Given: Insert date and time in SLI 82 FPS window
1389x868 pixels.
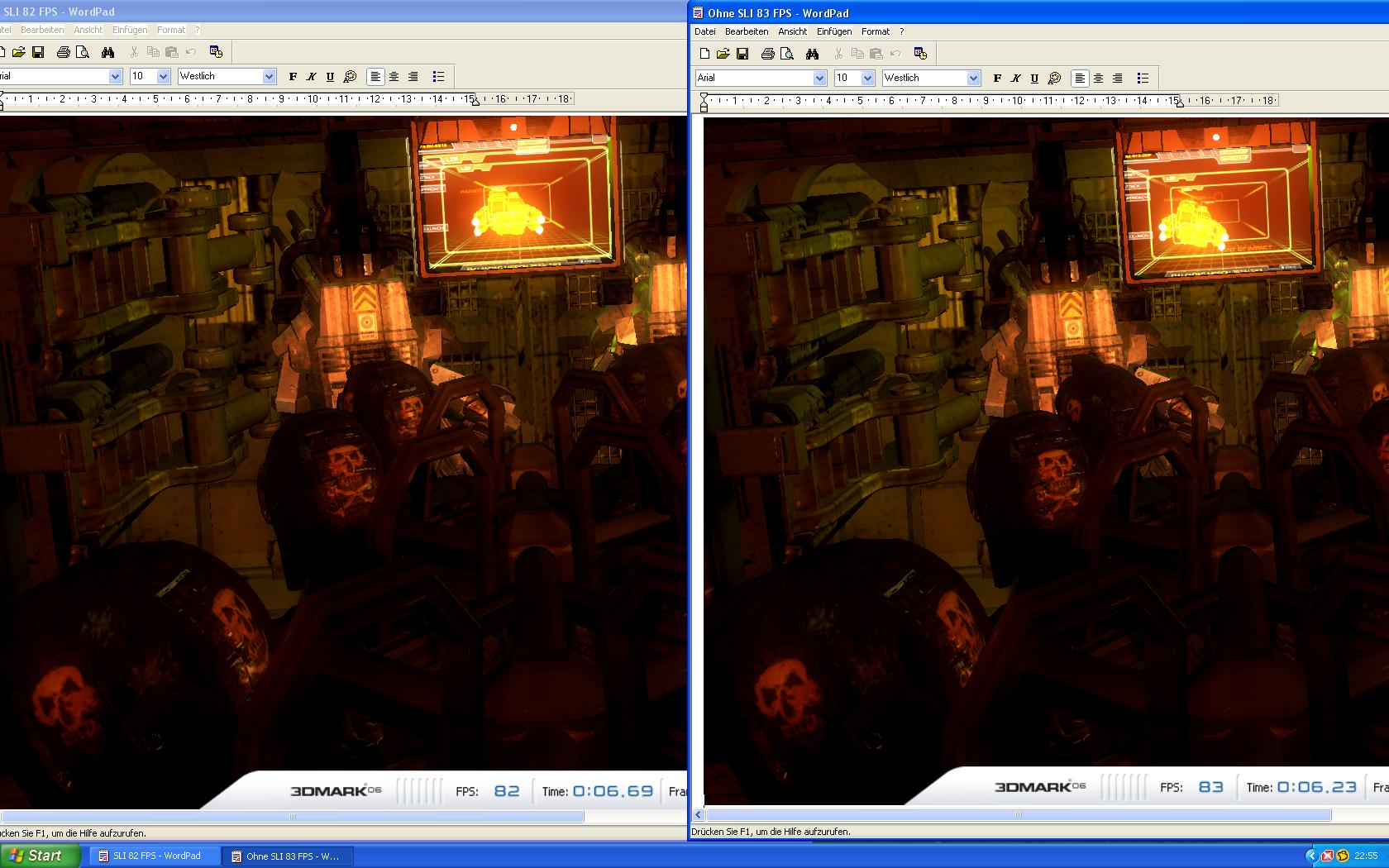Looking at the screenshot, I should (x=216, y=52).
